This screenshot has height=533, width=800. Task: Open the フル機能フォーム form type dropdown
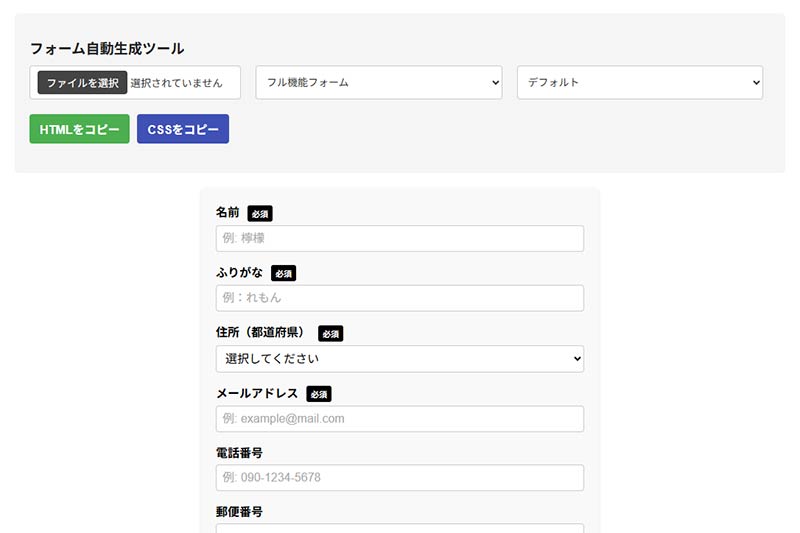click(x=379, y=83)
